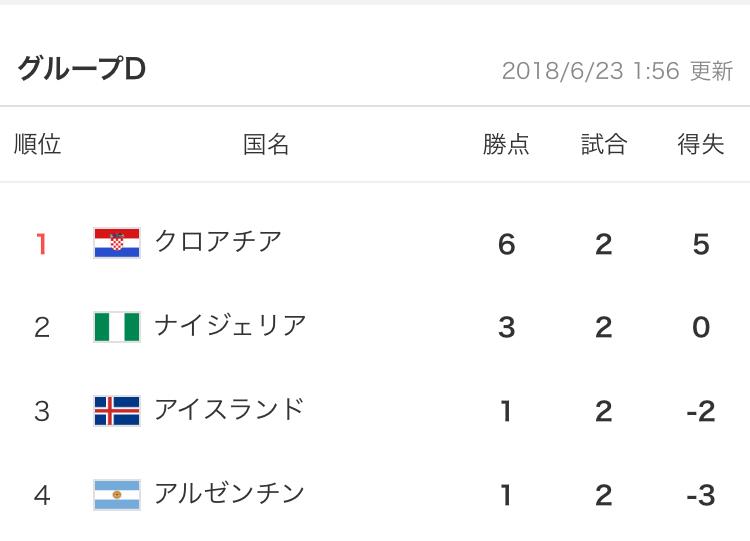Viewport: 750px width, 541px height.
Task: Click Nigeria's 3 points value
Action: 507,328
